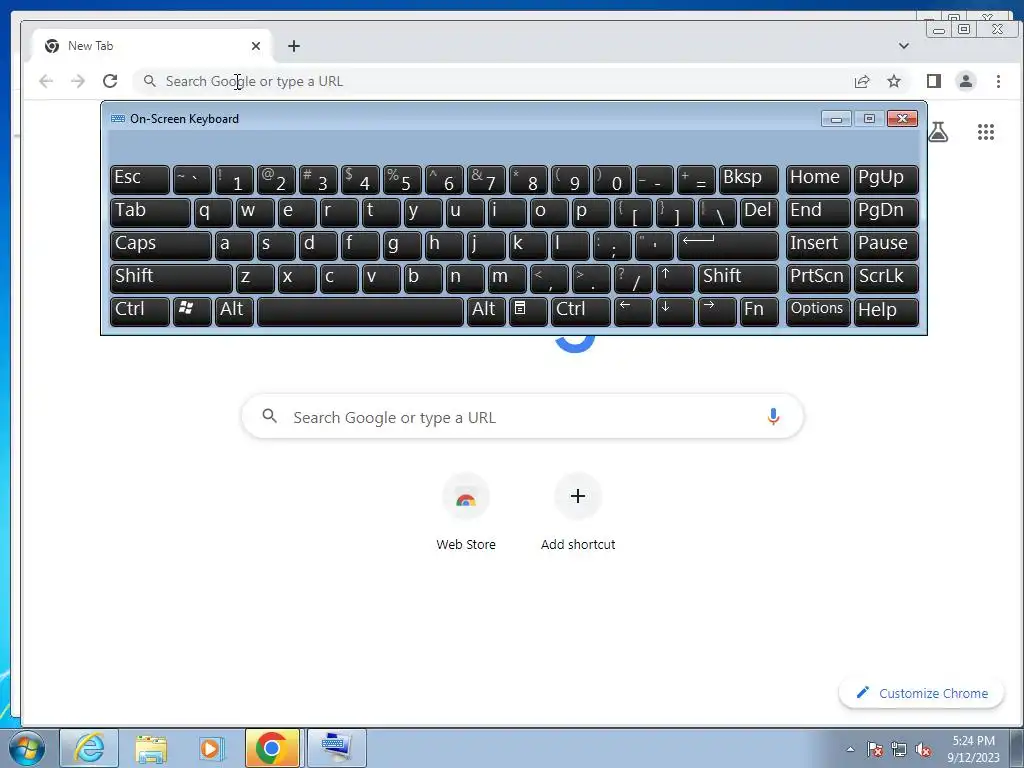Toggle the Chrome side panel
The width and height of the screenshot is (1024, 768).
[x=934, y=81]
